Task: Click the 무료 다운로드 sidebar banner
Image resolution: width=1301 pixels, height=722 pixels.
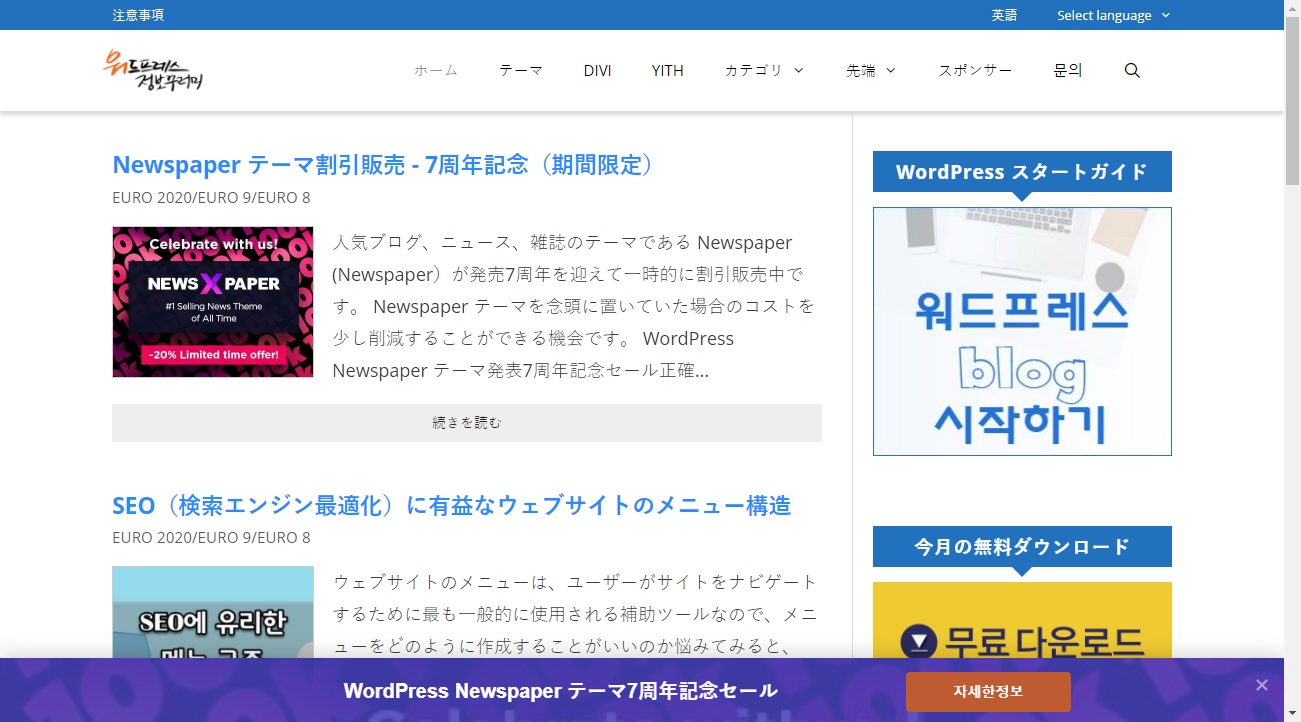Action: pyautogui.click(x=1022, y=620)
